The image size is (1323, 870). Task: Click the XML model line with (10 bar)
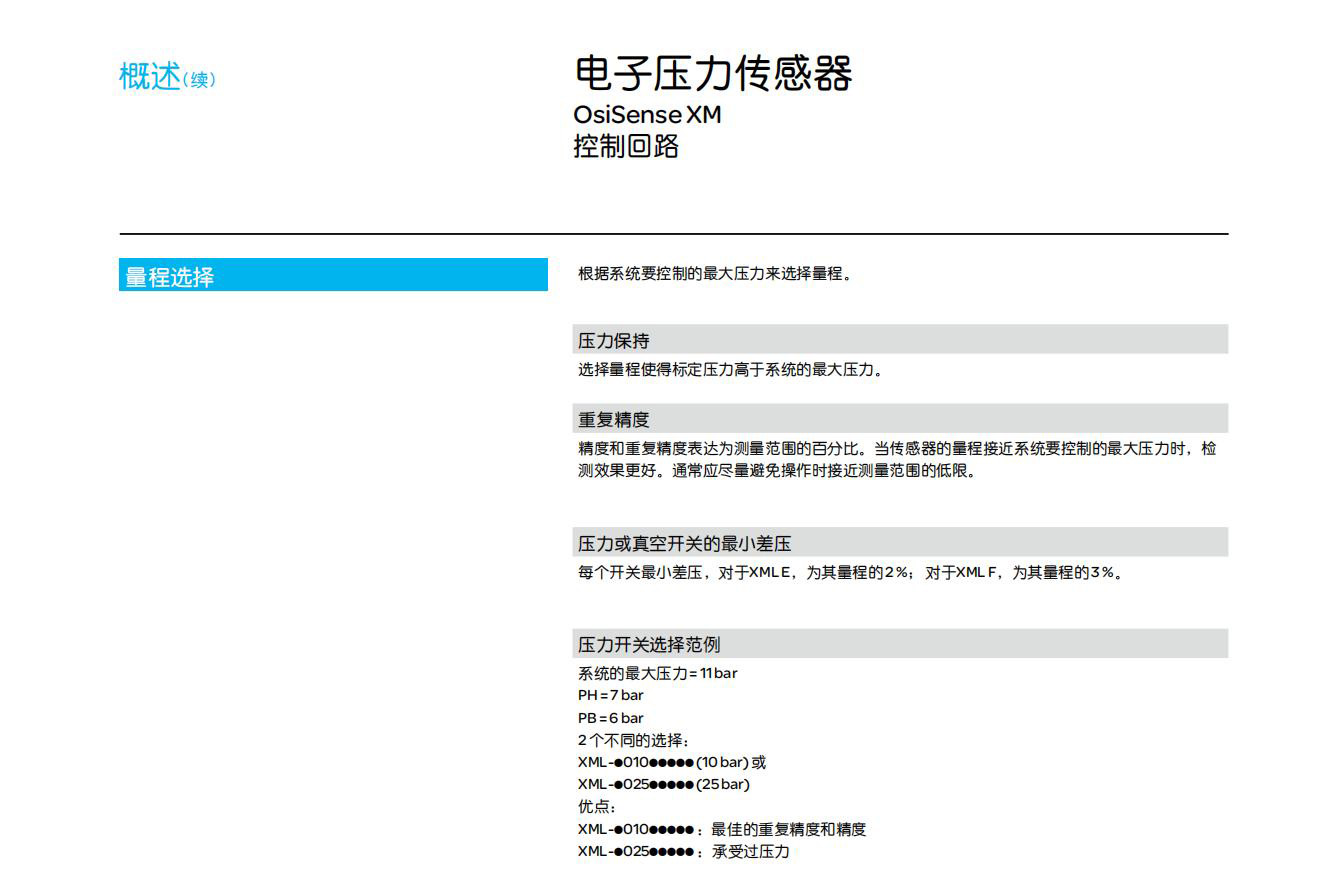coord(671,762)
